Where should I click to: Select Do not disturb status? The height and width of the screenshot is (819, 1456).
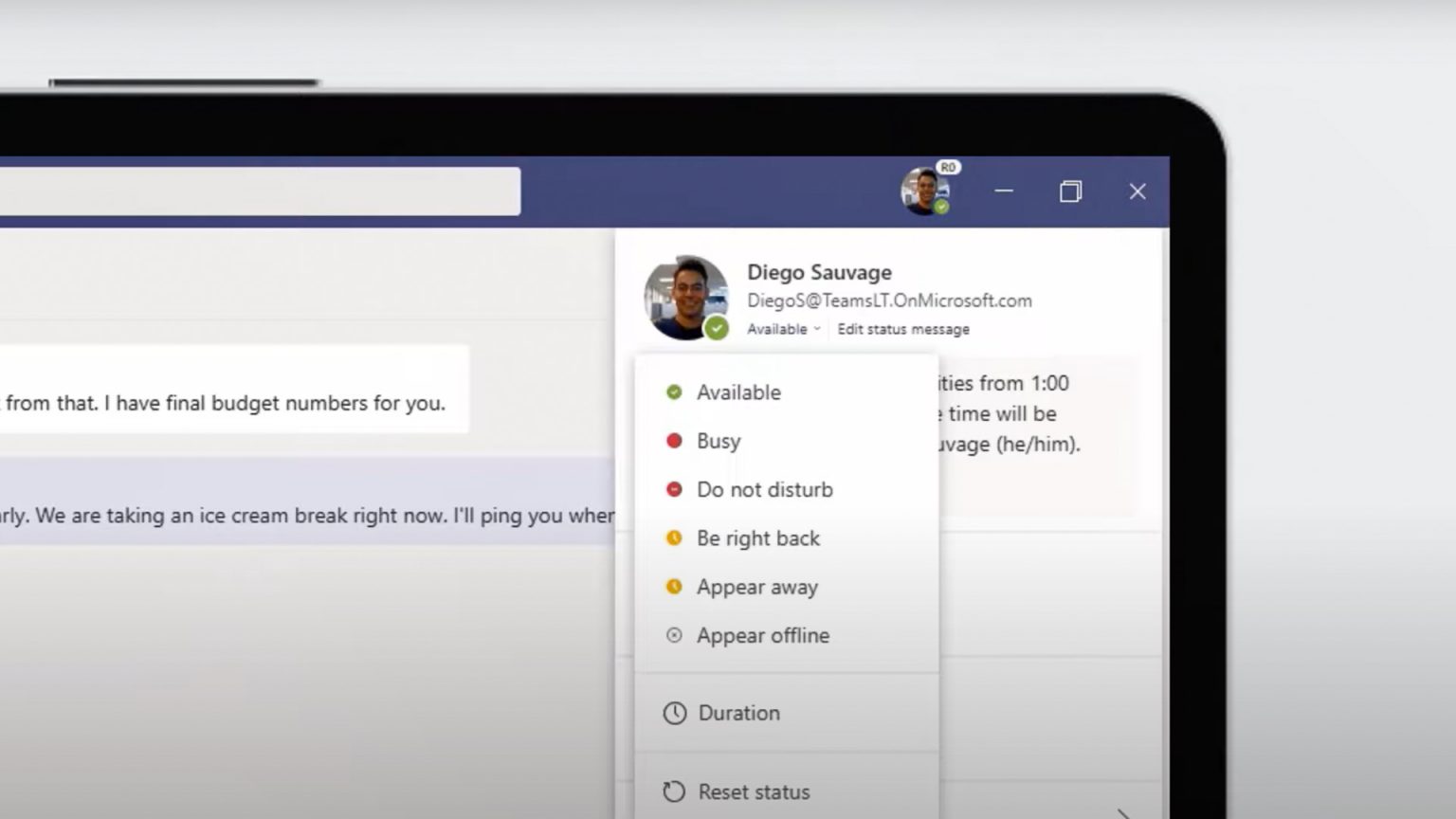pos(787,489)
